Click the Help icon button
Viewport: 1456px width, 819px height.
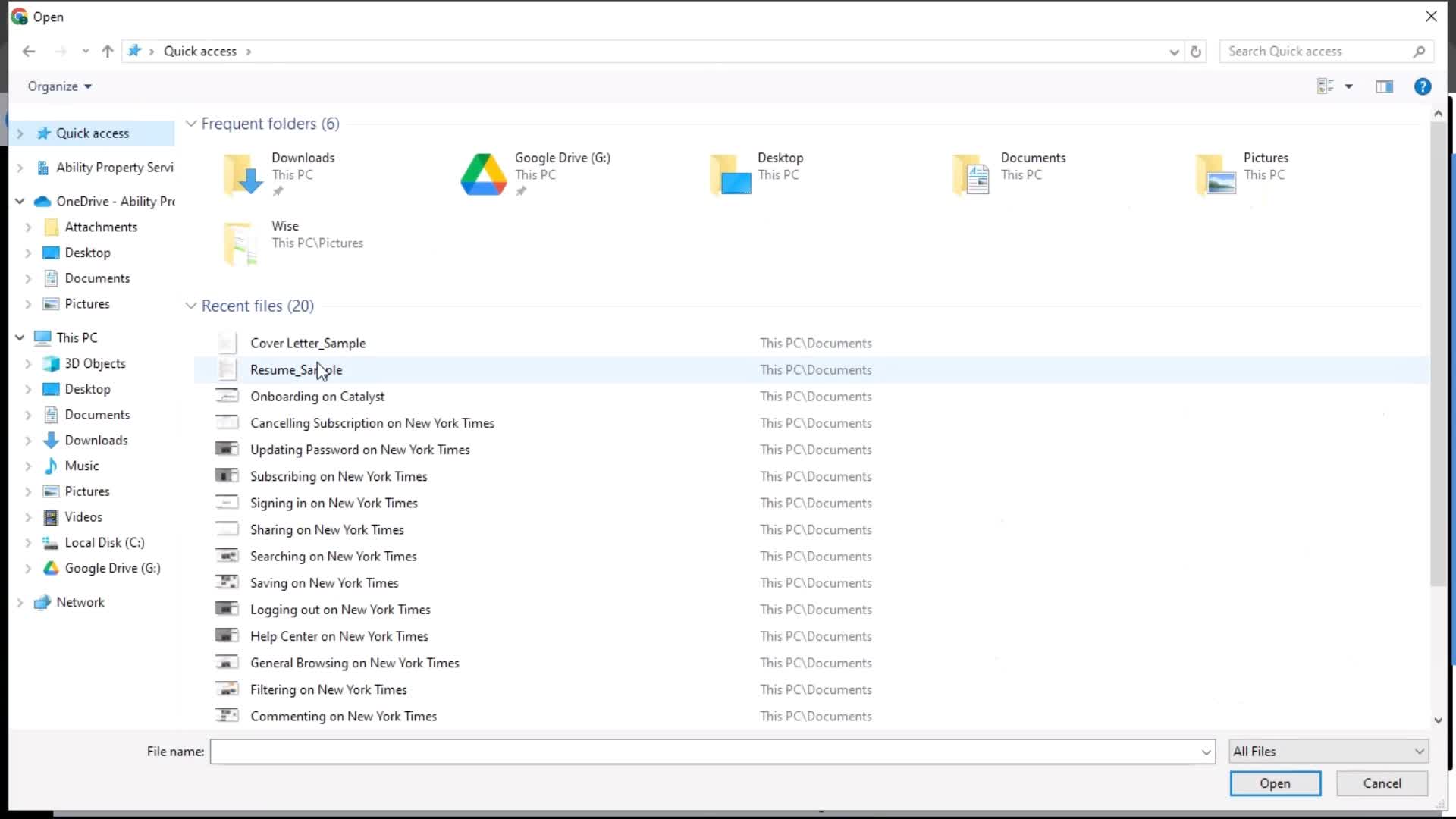tap(1423, 86)
